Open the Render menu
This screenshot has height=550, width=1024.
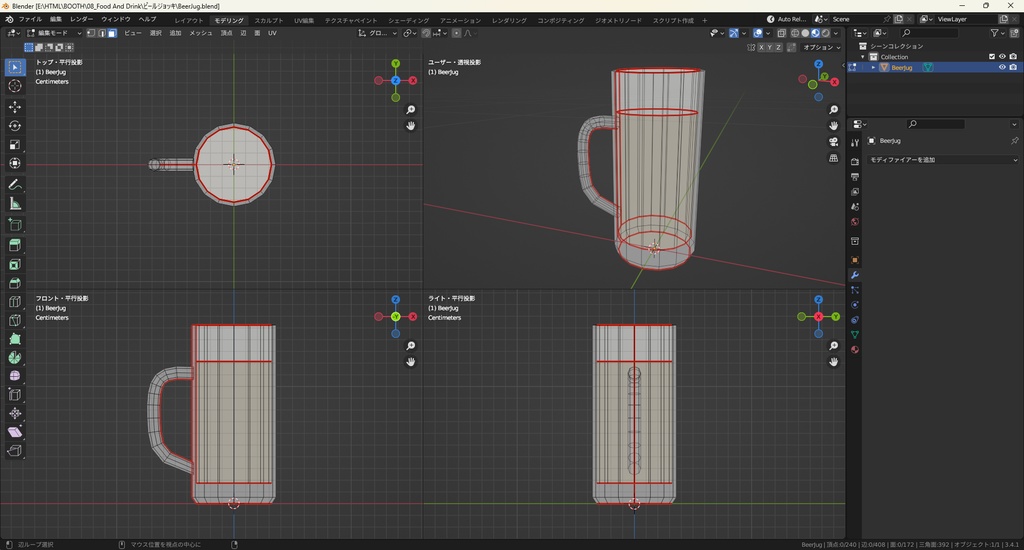tap(82, 20)
